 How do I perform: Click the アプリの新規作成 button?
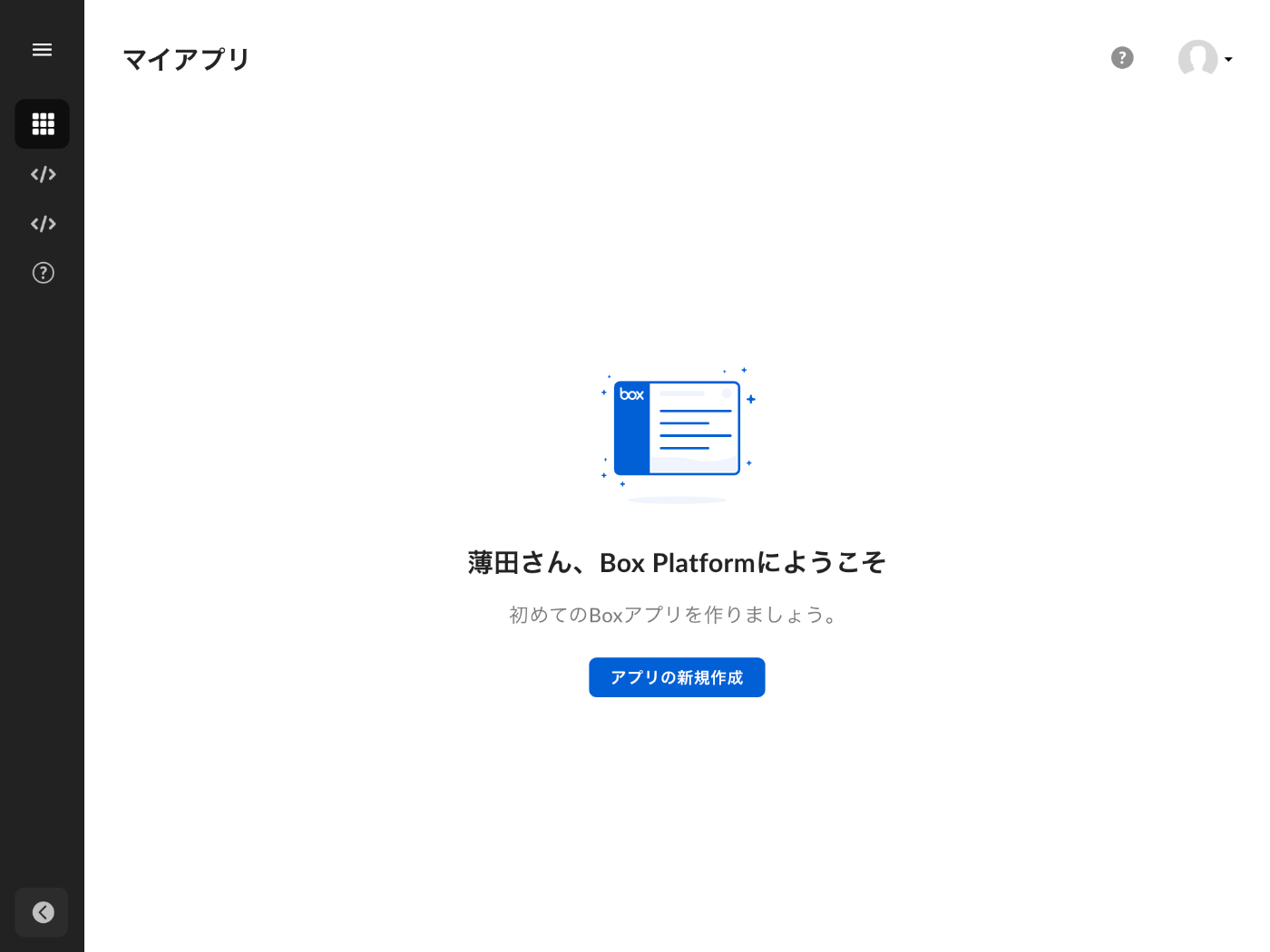[x=677, y=677]
